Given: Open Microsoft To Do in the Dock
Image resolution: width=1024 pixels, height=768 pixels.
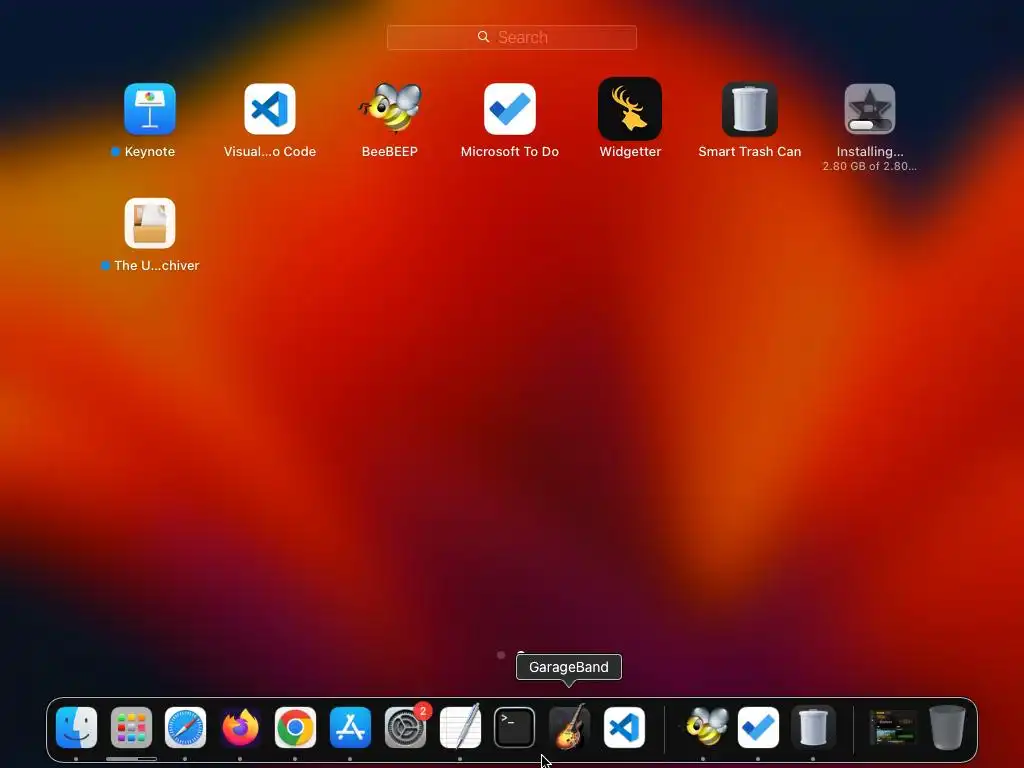Looking at the screenshot, I should (x=758, y=728).
